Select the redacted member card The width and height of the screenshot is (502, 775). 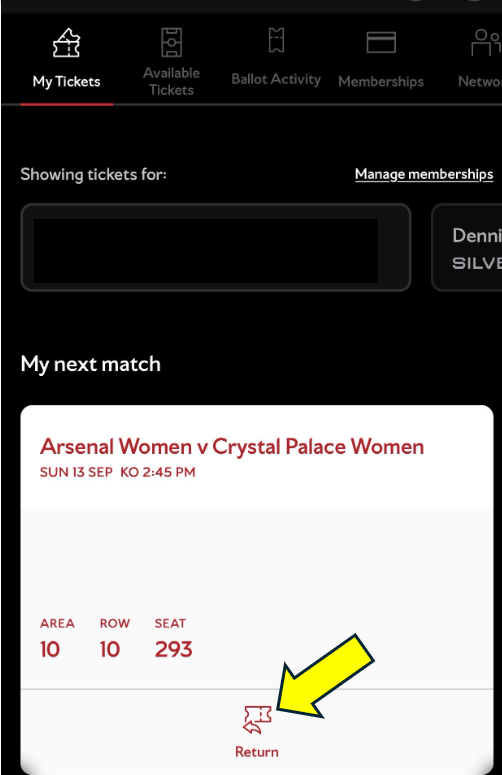point(216,248)
